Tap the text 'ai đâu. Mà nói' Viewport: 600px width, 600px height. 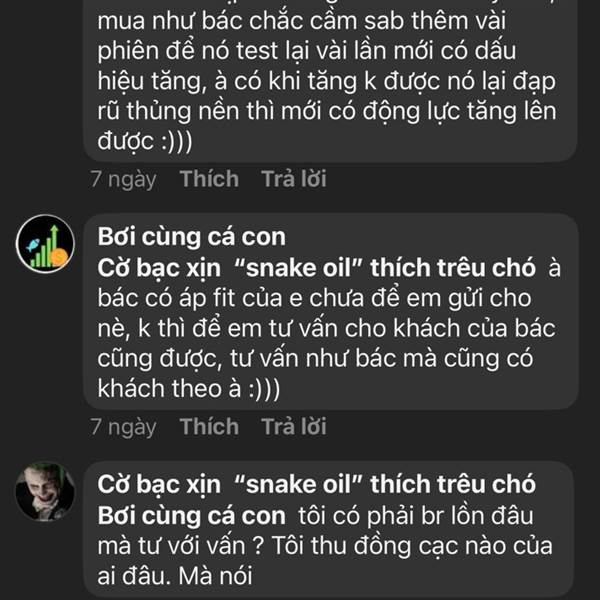click(x=175, y=576)
